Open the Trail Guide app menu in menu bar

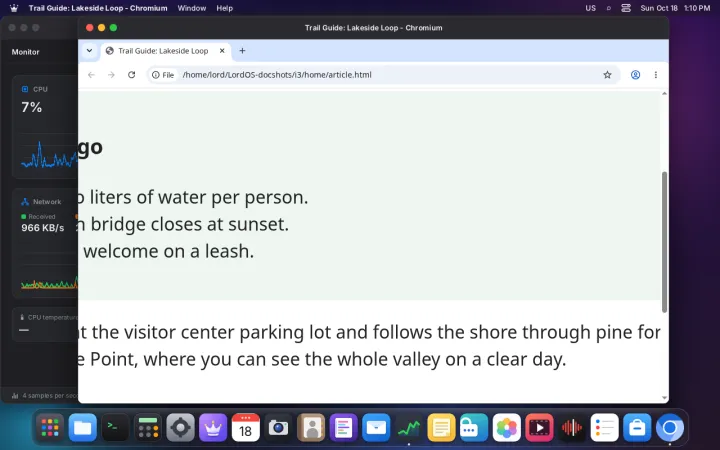point(98,8)
